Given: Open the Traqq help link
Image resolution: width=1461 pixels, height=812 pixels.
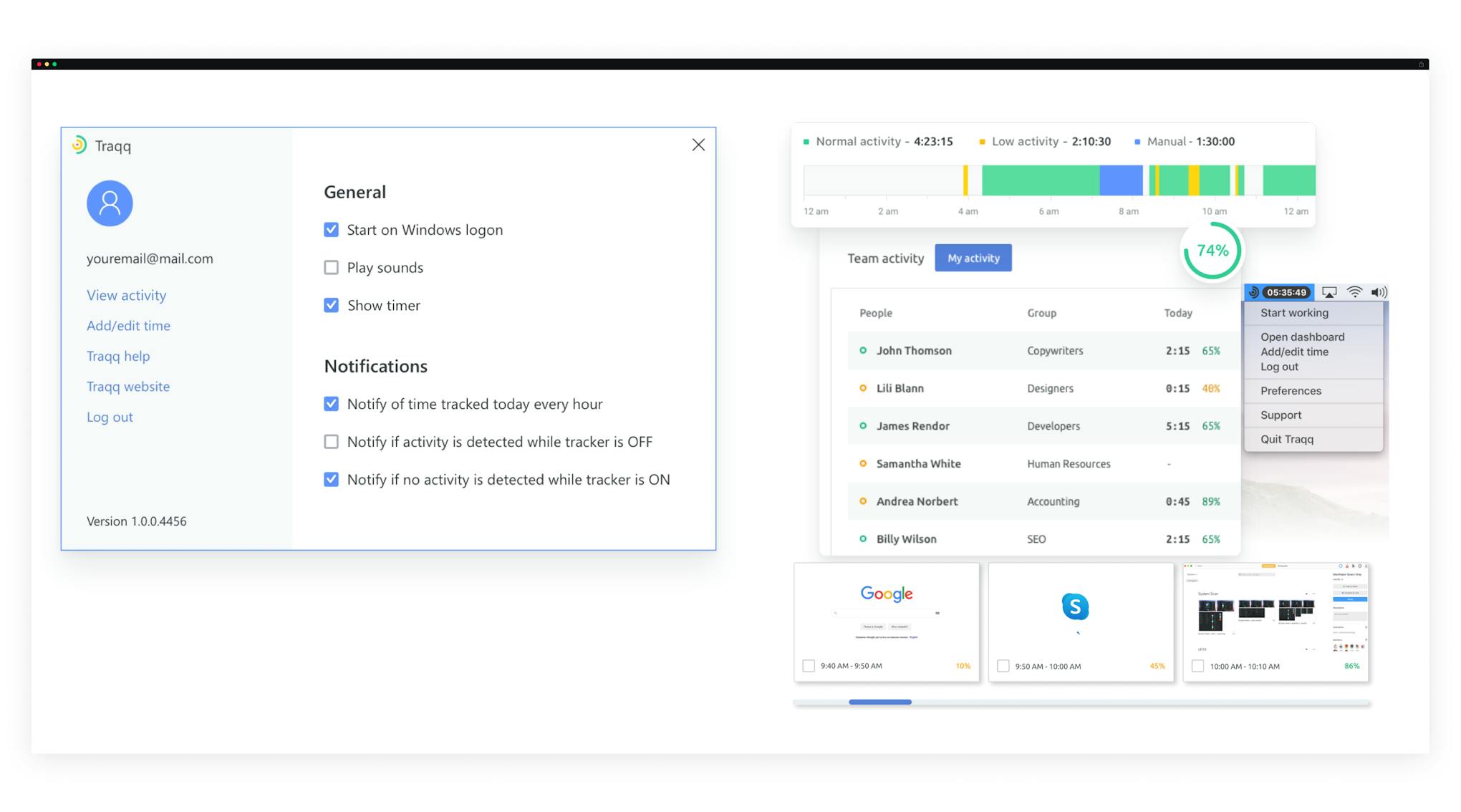Looking at the screenshot, I should click(x=118, y=356).
